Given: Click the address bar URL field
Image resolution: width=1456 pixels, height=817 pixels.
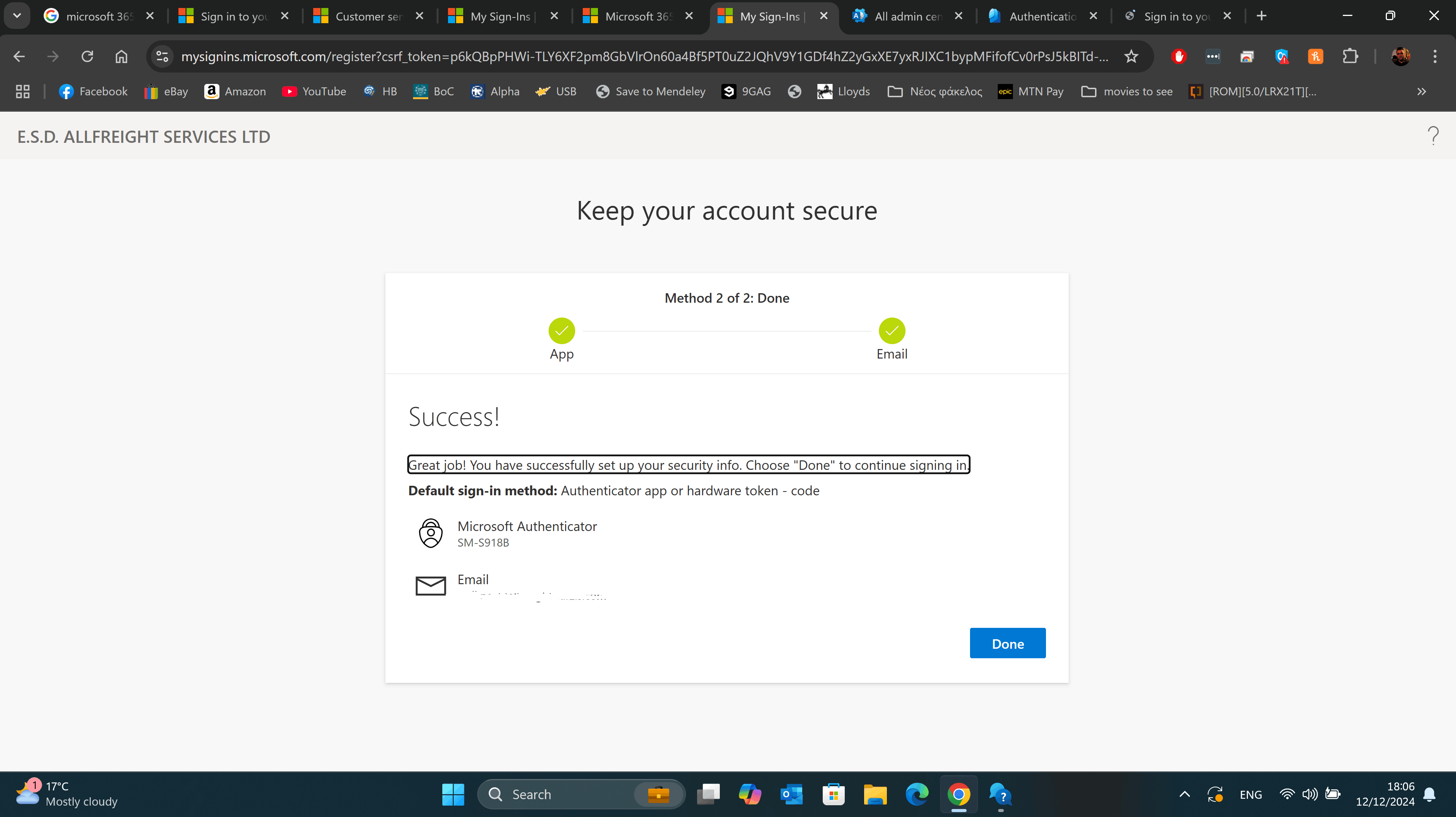Looking at the screenshot, I should coord(644,57).
